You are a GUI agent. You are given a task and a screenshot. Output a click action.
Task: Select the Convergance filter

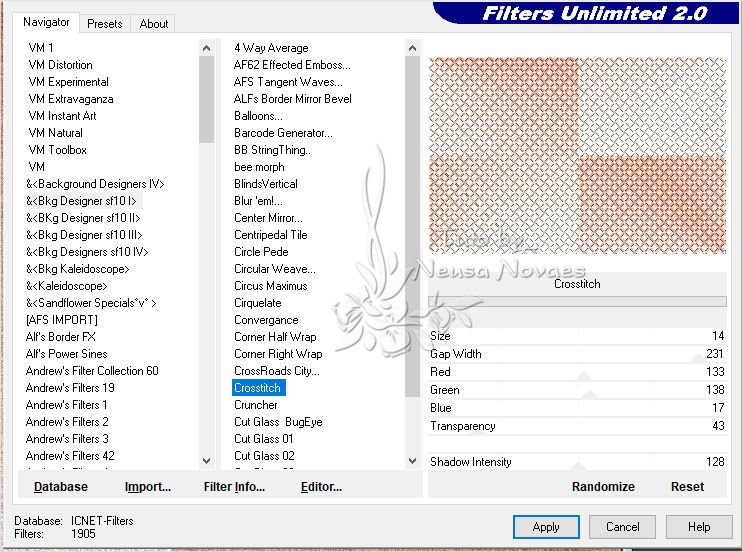pos(266,320)
